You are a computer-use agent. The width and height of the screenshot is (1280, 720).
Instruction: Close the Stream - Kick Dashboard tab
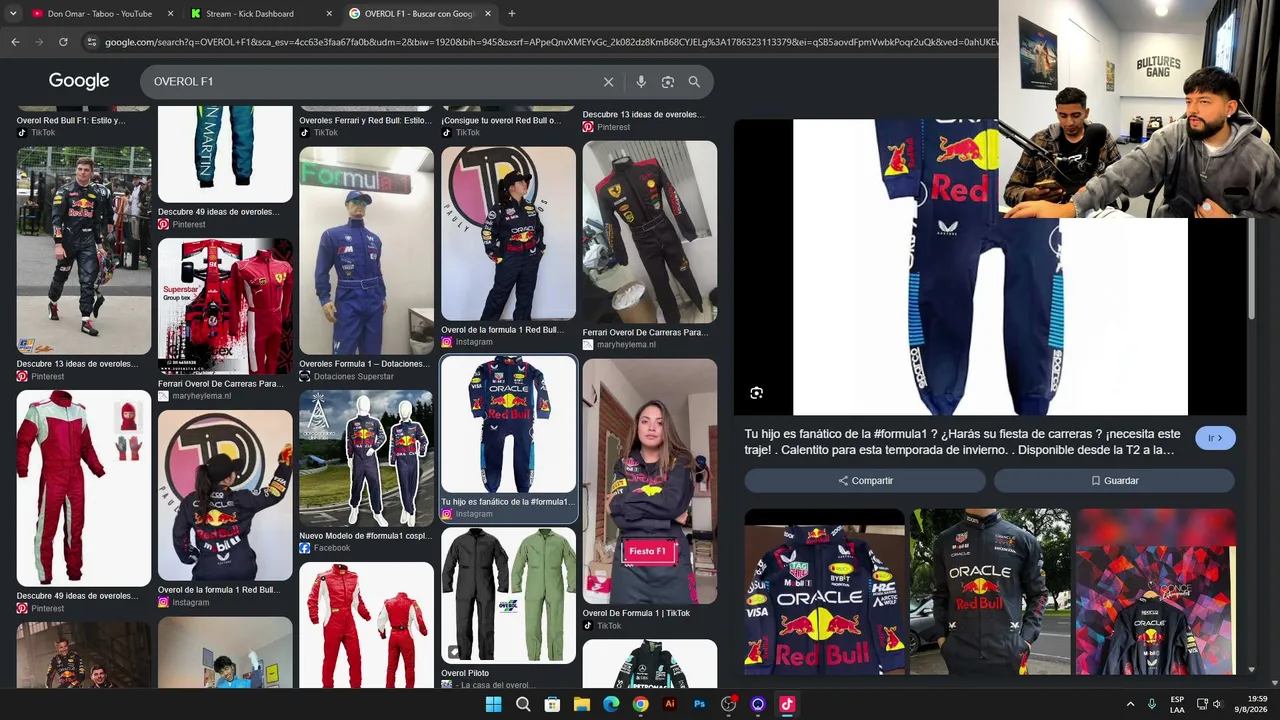click(329, 14)
